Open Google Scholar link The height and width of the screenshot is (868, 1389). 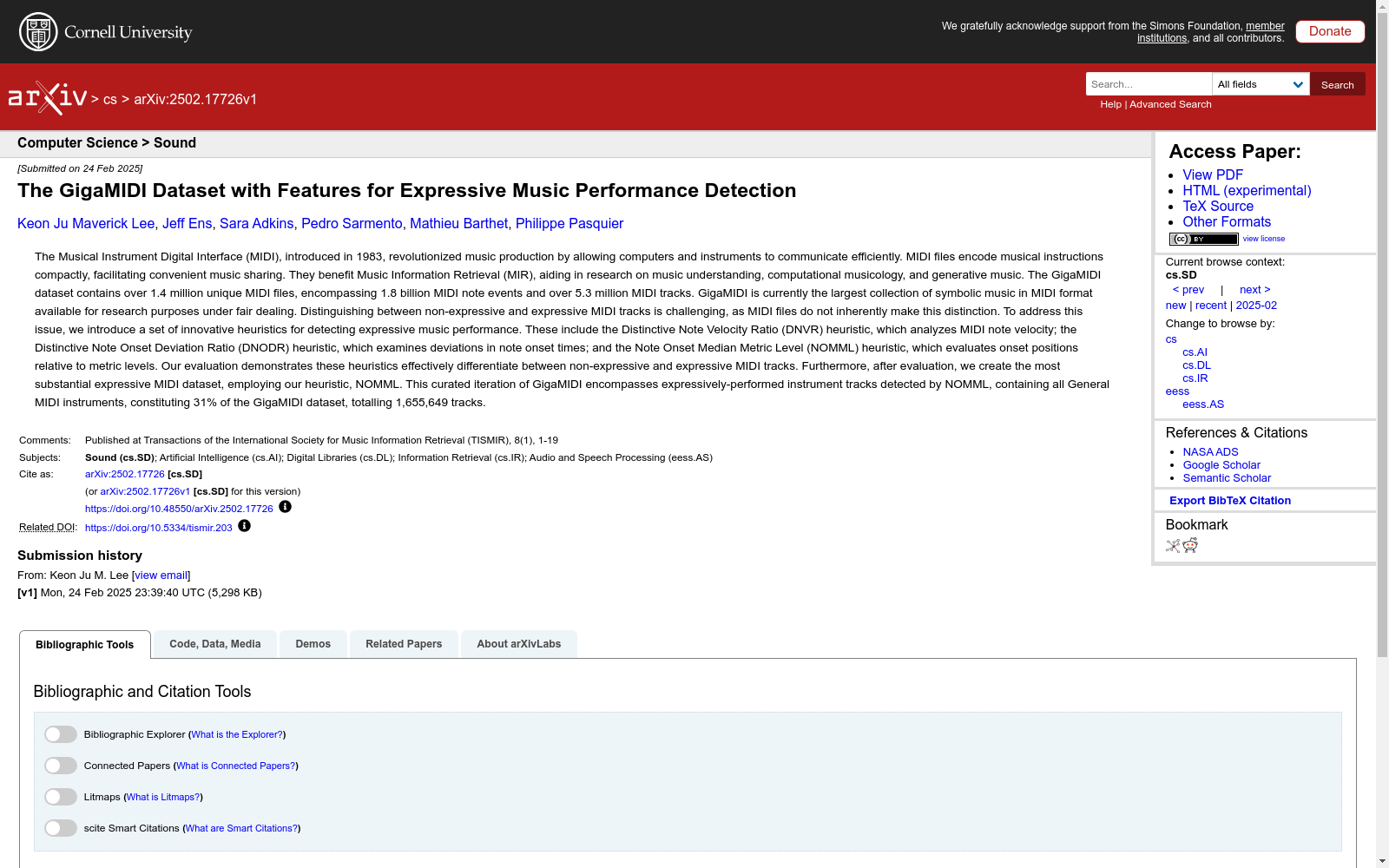(x=1221, y=465)
